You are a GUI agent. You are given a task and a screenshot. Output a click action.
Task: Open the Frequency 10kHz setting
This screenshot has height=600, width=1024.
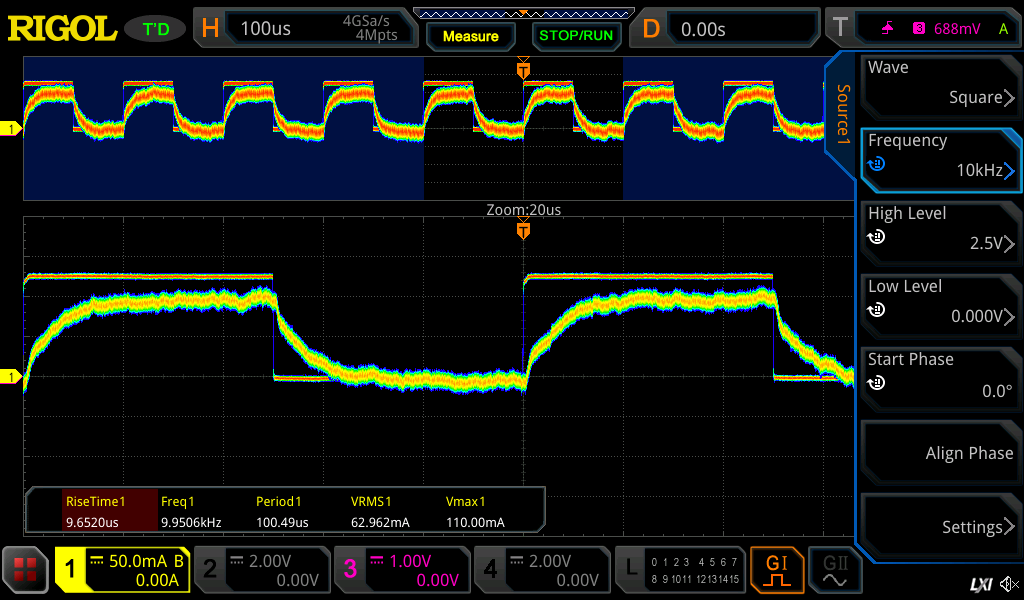pyautogui.click(x=940, y=157)
